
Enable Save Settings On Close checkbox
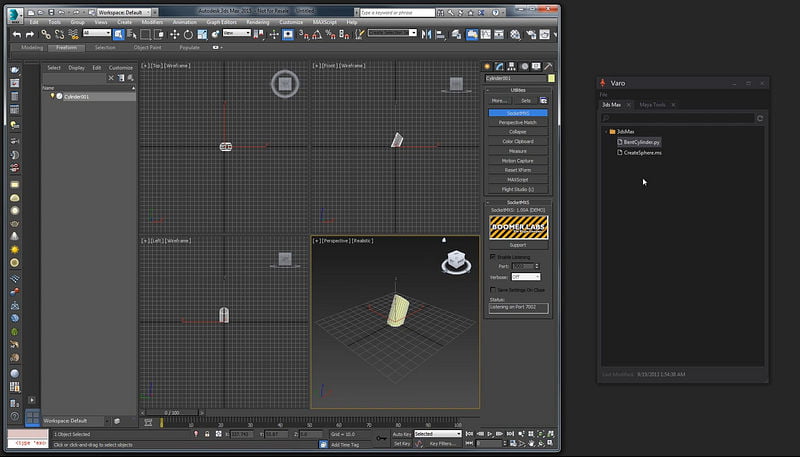tap(492, 289)
